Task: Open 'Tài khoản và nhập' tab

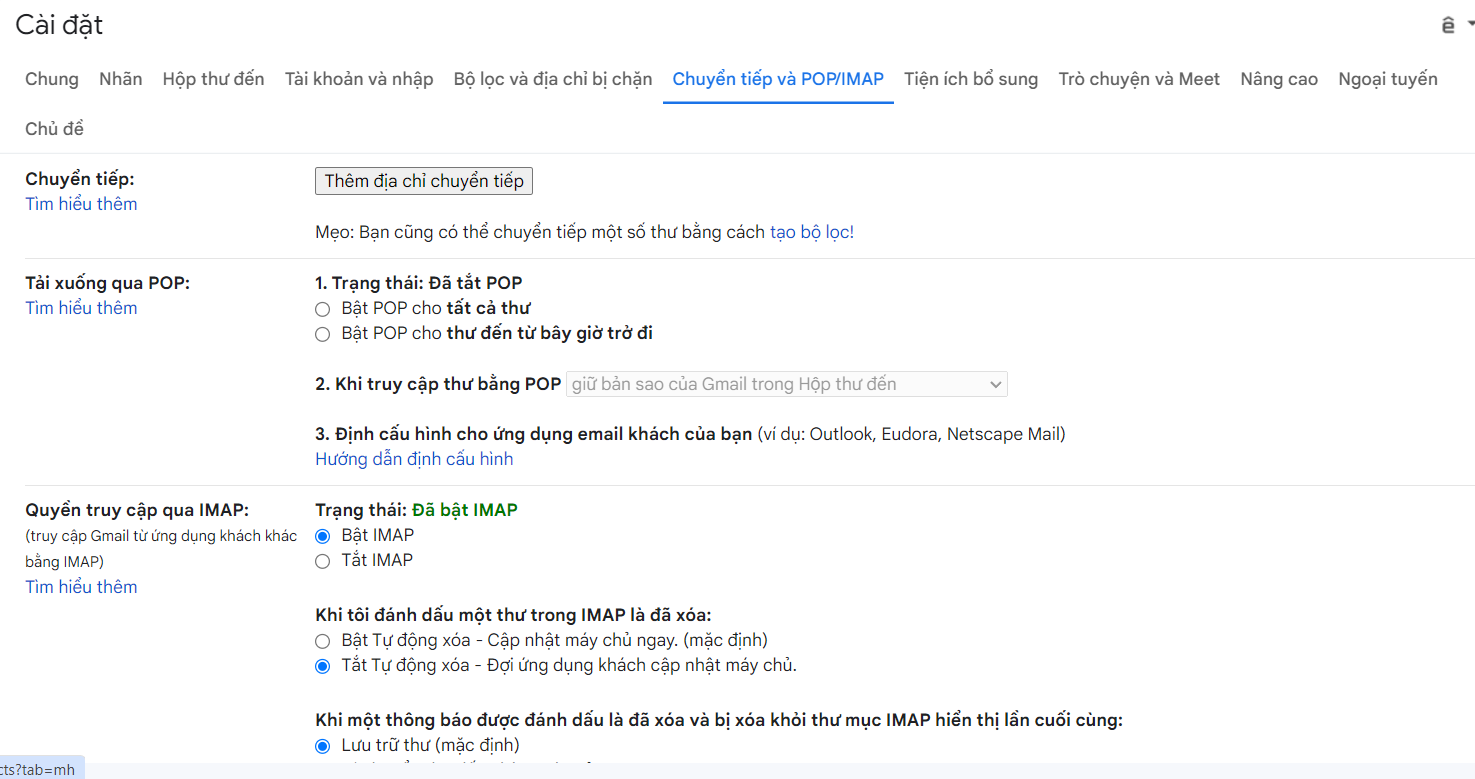Action: [x=359, y=79]
